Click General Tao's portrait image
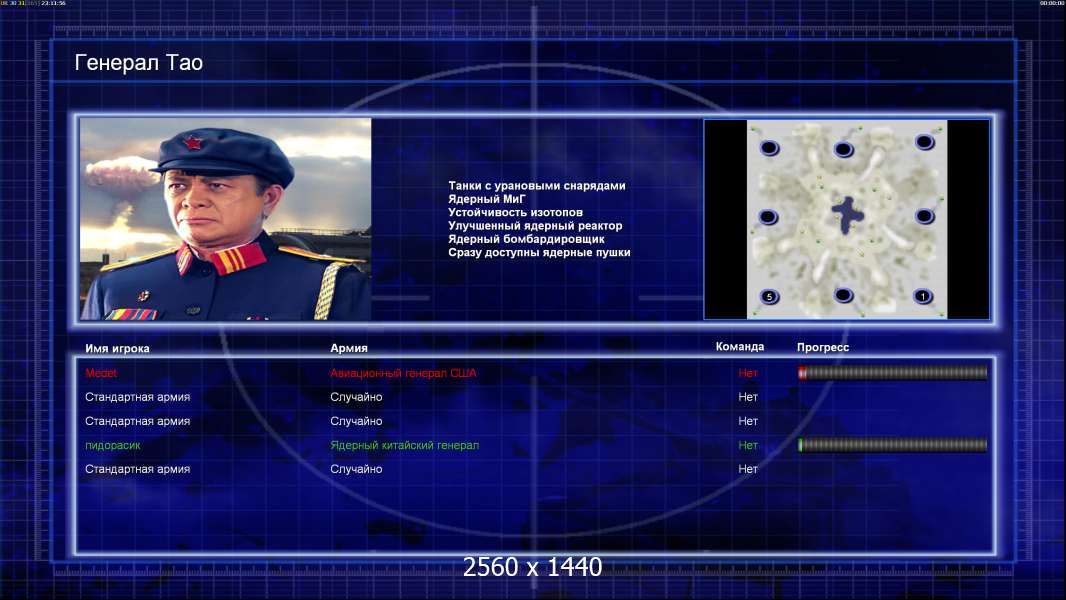Image resolution: width=1066 pixels, height=600 pixels. pos(226,219)
